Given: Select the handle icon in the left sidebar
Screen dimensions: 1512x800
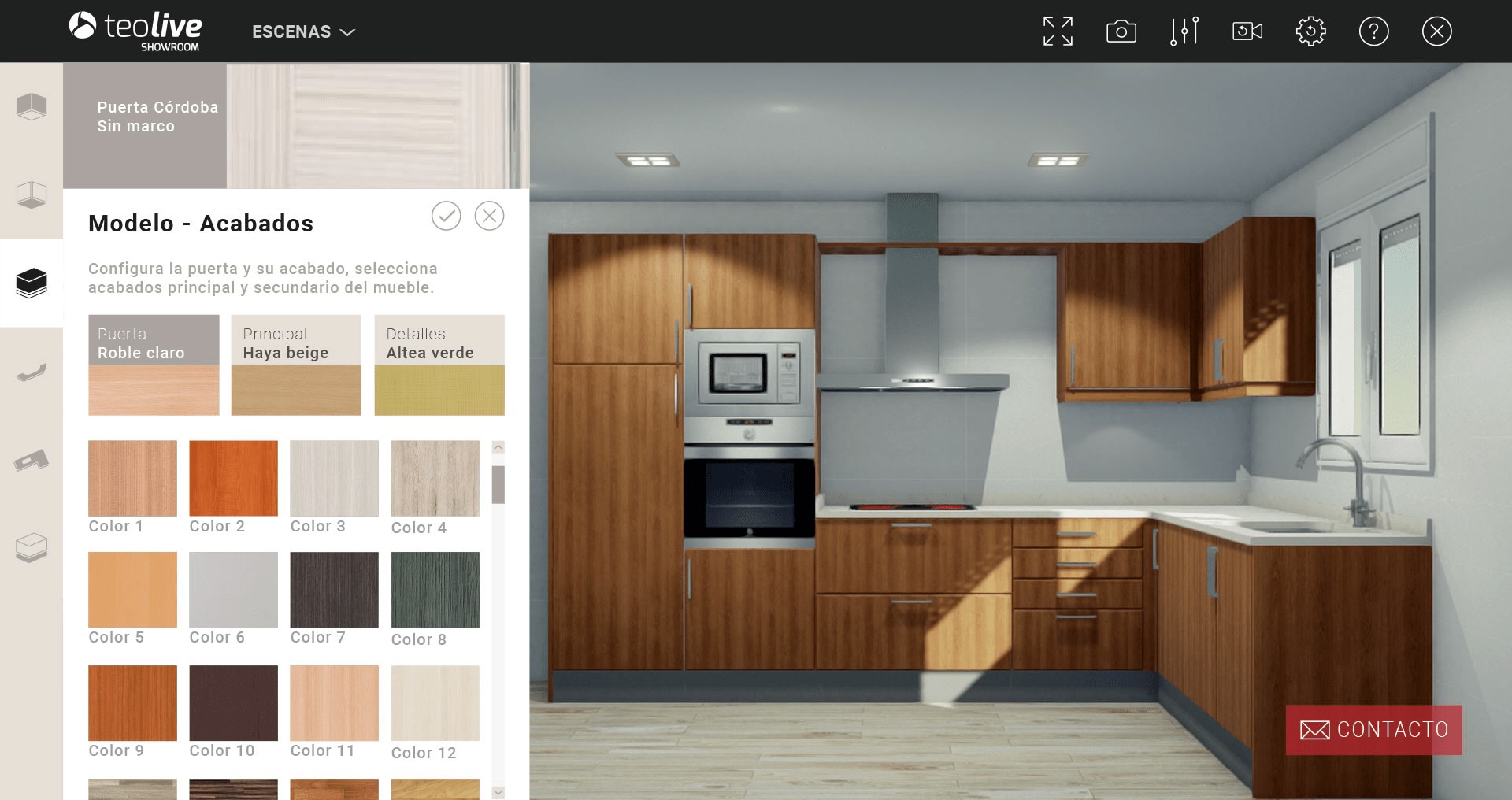Looking at the screenshot, I should [x=31, y=372].
